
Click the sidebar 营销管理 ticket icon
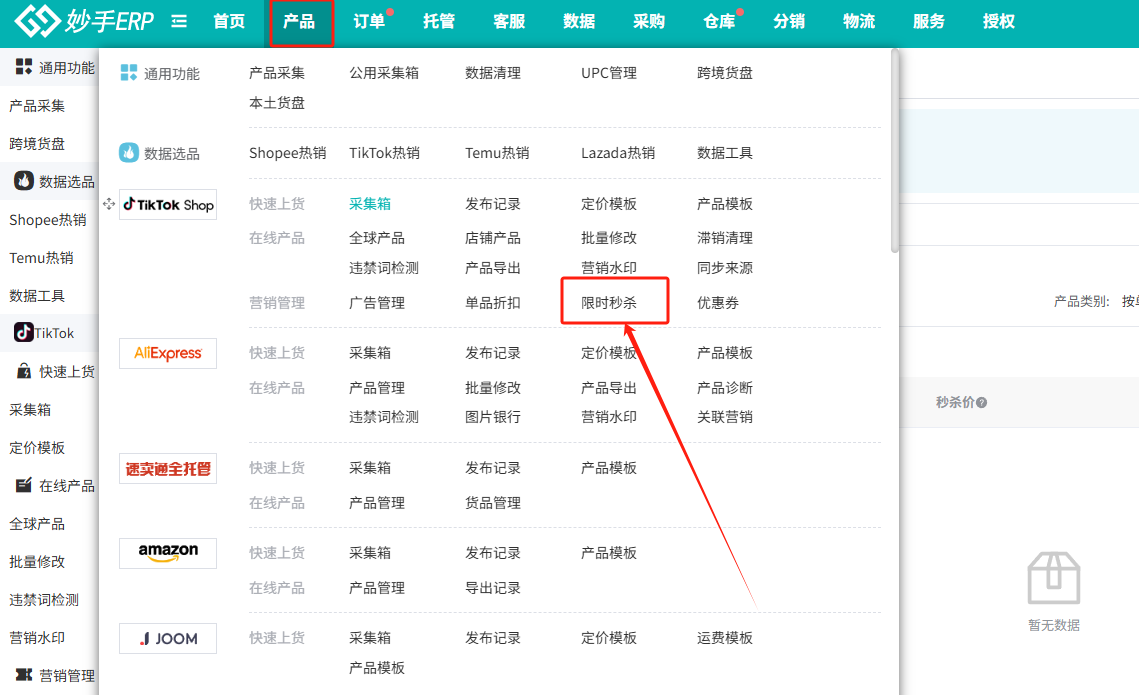24,675
